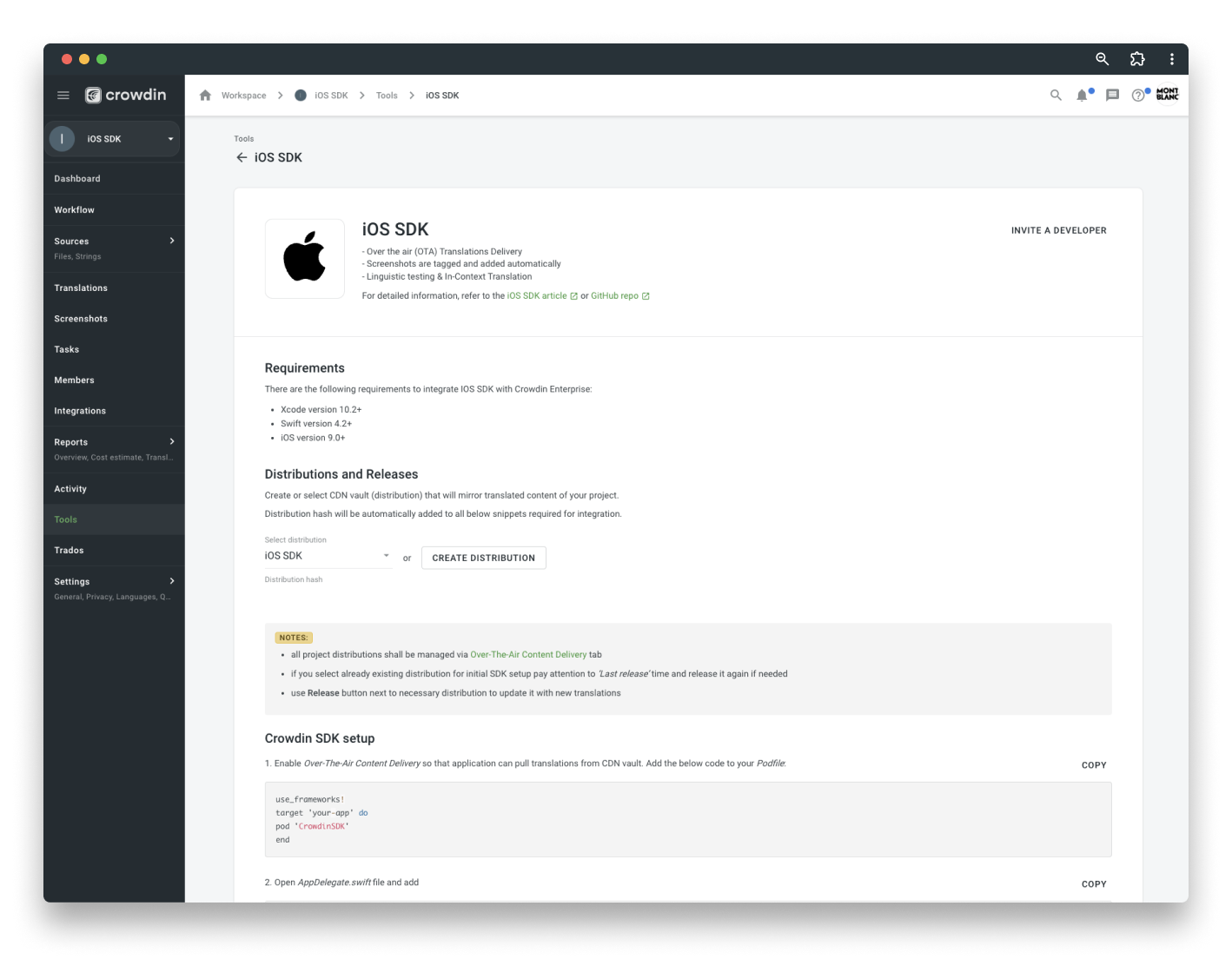Open Tasks in the sidebar
This screenshot has width=1232, height=972.
point(114,349)
